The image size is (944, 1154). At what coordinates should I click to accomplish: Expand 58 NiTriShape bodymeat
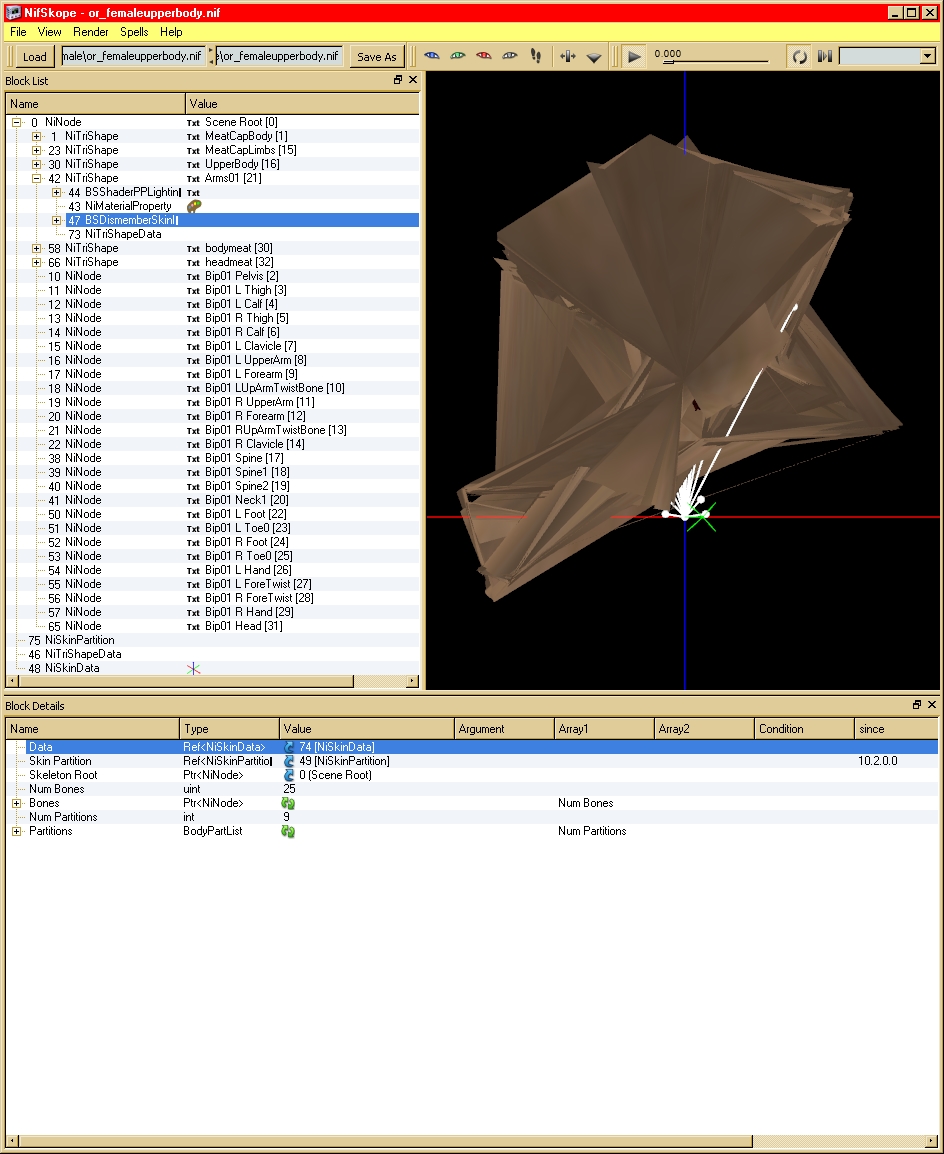point(36,248)
